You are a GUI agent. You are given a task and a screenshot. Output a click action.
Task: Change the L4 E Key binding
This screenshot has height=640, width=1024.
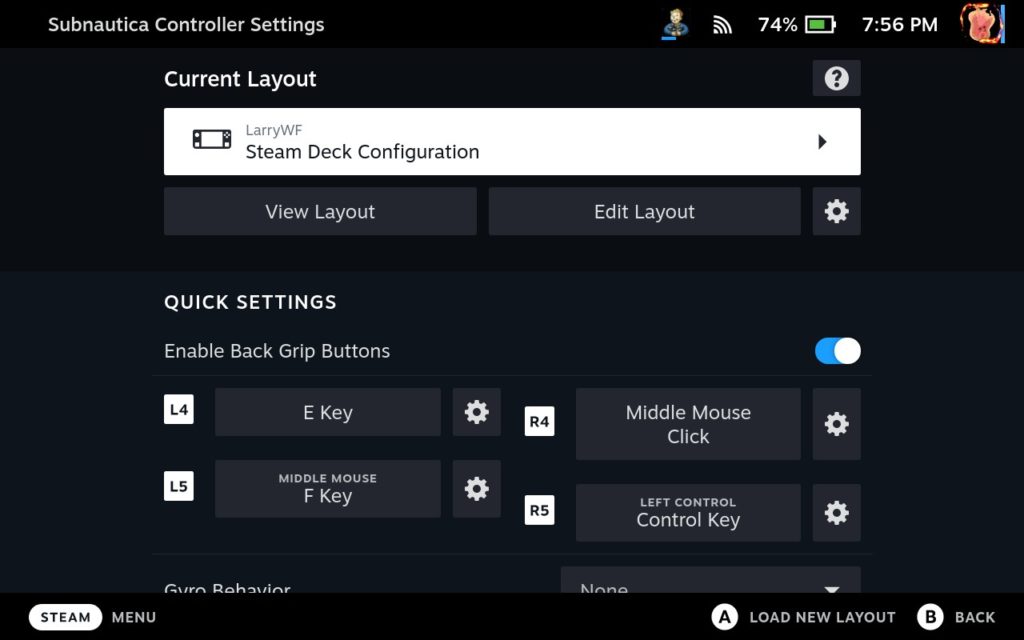(x=328, y=412)
